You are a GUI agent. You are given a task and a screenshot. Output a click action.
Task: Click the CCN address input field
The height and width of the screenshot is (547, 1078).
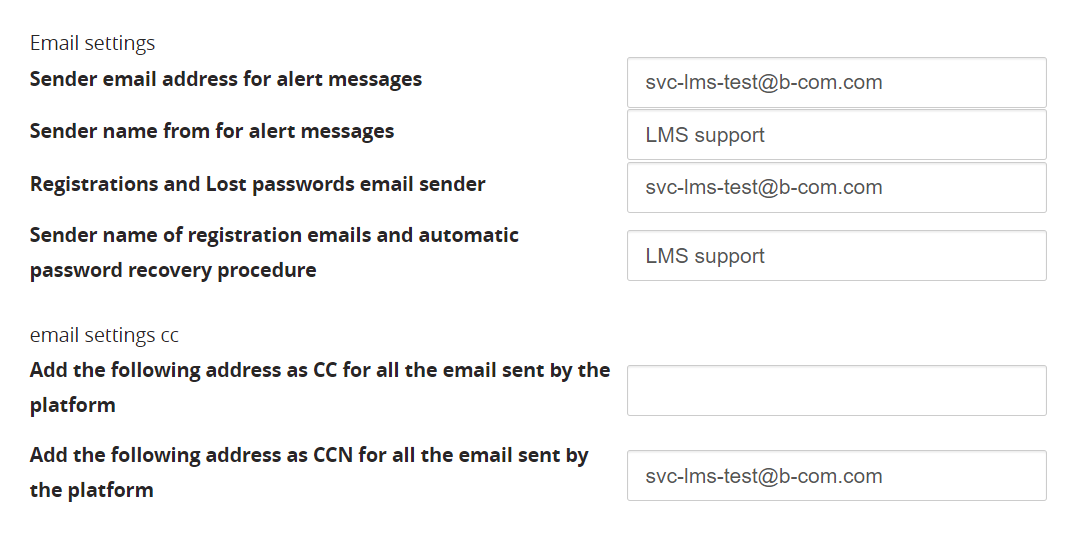[836, 476]
